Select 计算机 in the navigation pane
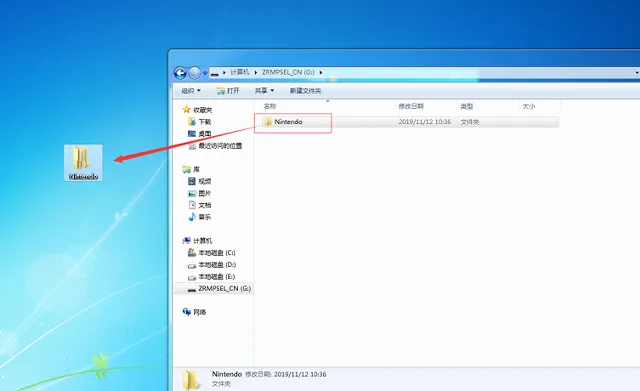Viewport: 640px width, 391px height. (198, 241)
